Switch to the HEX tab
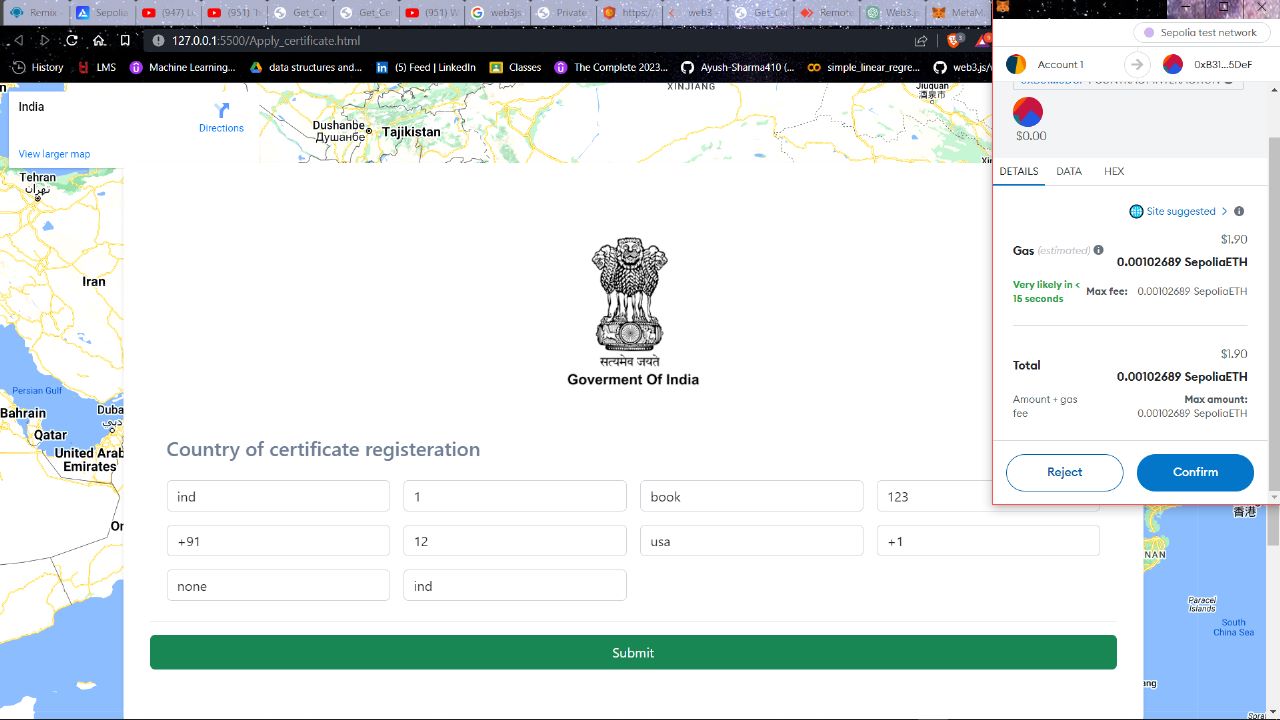This screenshot has width=1280, height=720. coord(1114,171)
